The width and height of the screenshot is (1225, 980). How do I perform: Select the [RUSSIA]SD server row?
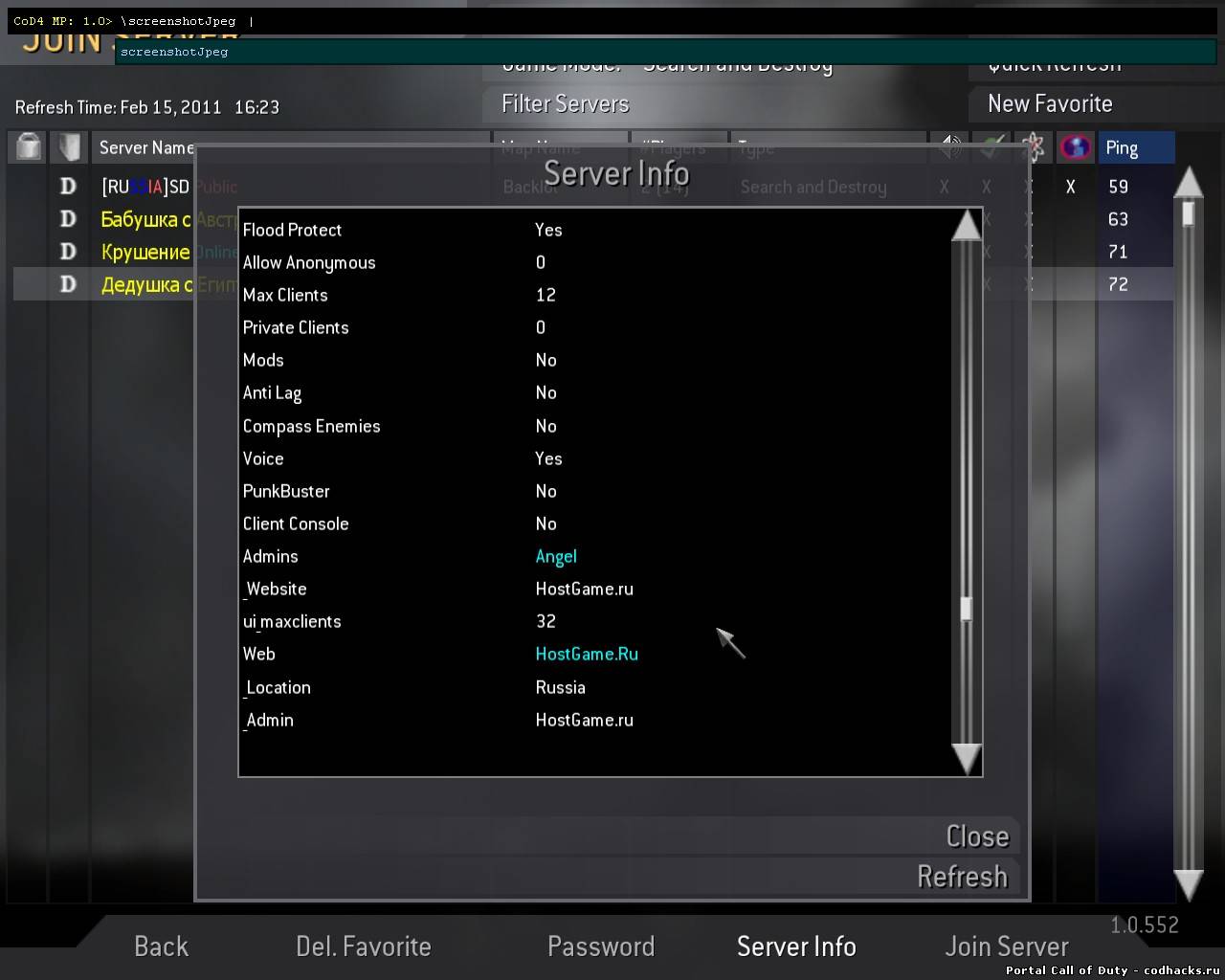(x=593, y=187)
